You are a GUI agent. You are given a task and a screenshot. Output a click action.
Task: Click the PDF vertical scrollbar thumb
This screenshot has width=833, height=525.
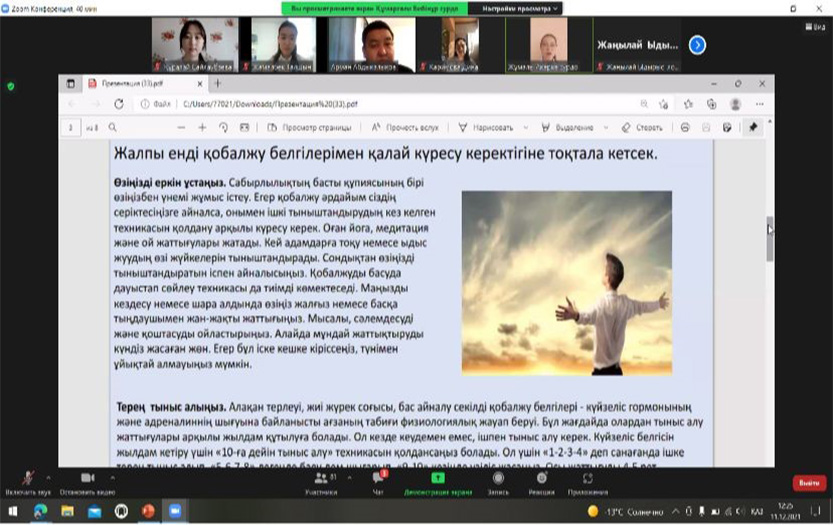click(768, 238)
